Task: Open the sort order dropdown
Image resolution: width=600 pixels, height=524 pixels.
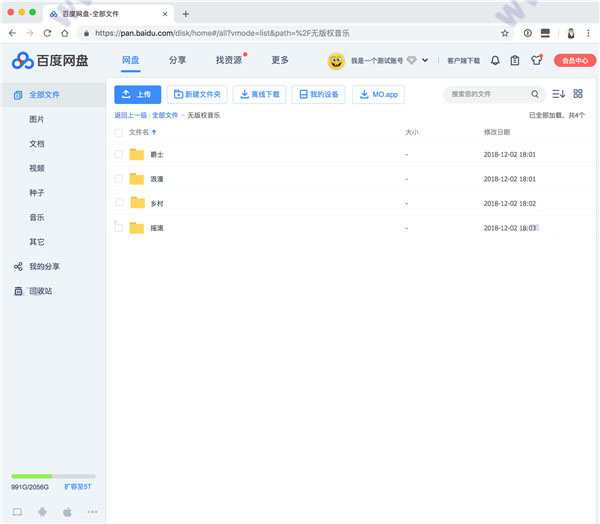Action: (x=558, y=94)
